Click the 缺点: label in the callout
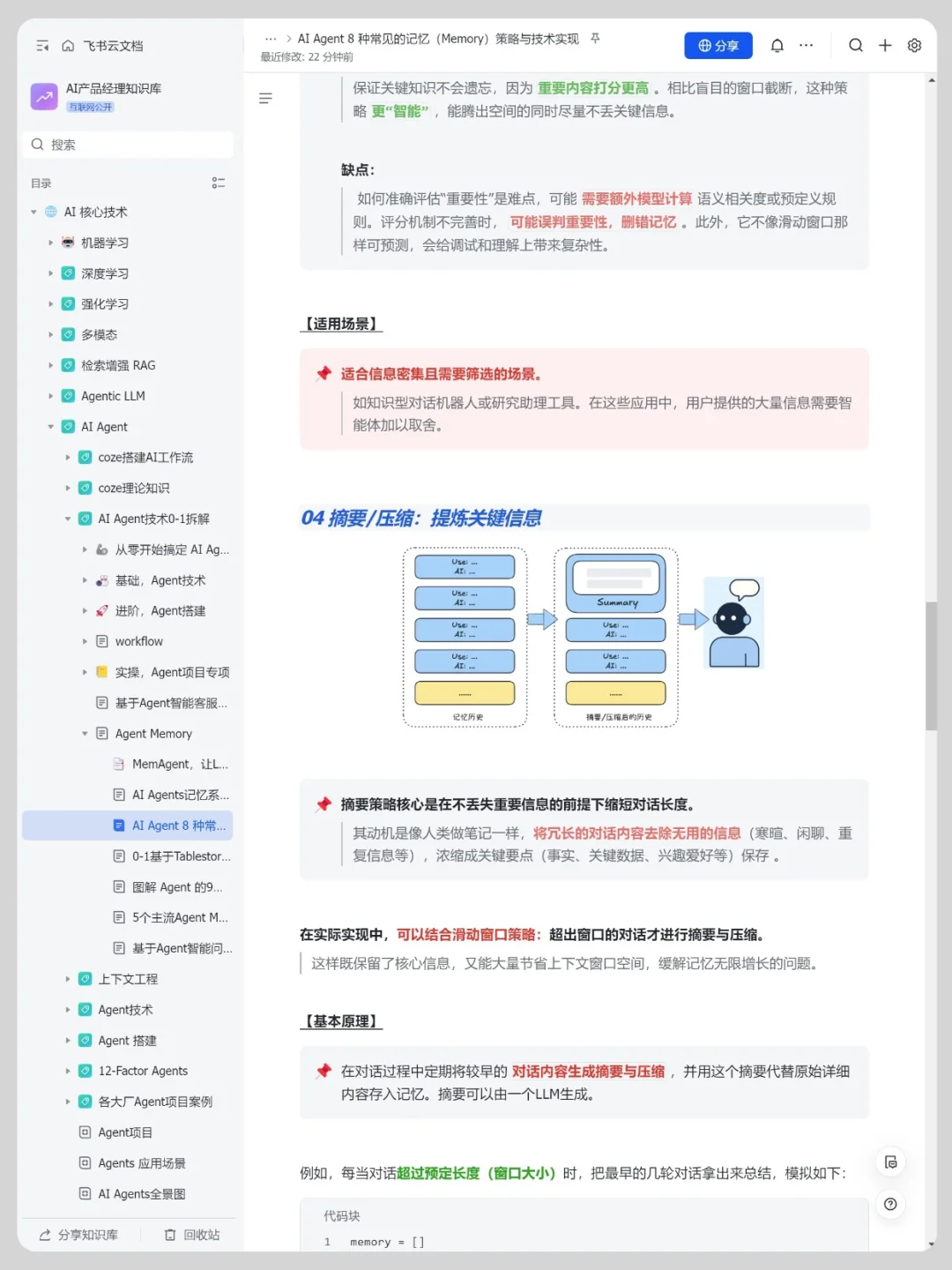Screen dimensions: 952x1270 click(358, 170)
